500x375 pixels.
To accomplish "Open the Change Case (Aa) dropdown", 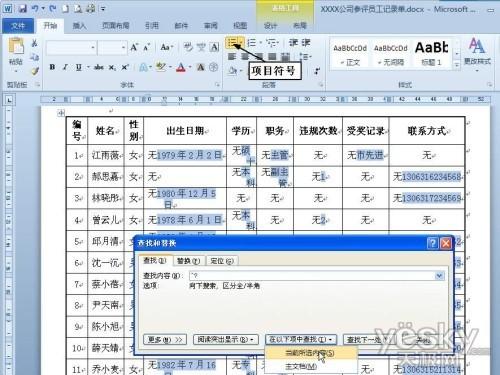I will (x=166, y=47).
